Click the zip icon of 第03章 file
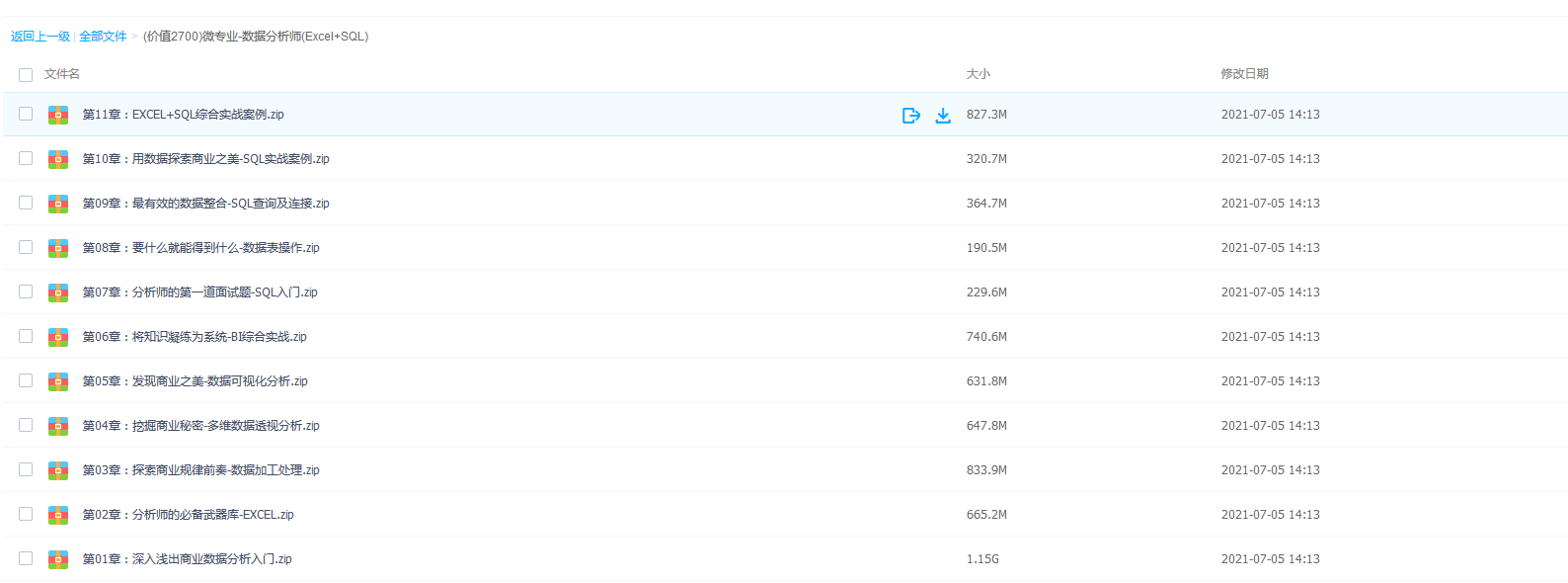Screen dimensions: 1568x583 (58, 470)
